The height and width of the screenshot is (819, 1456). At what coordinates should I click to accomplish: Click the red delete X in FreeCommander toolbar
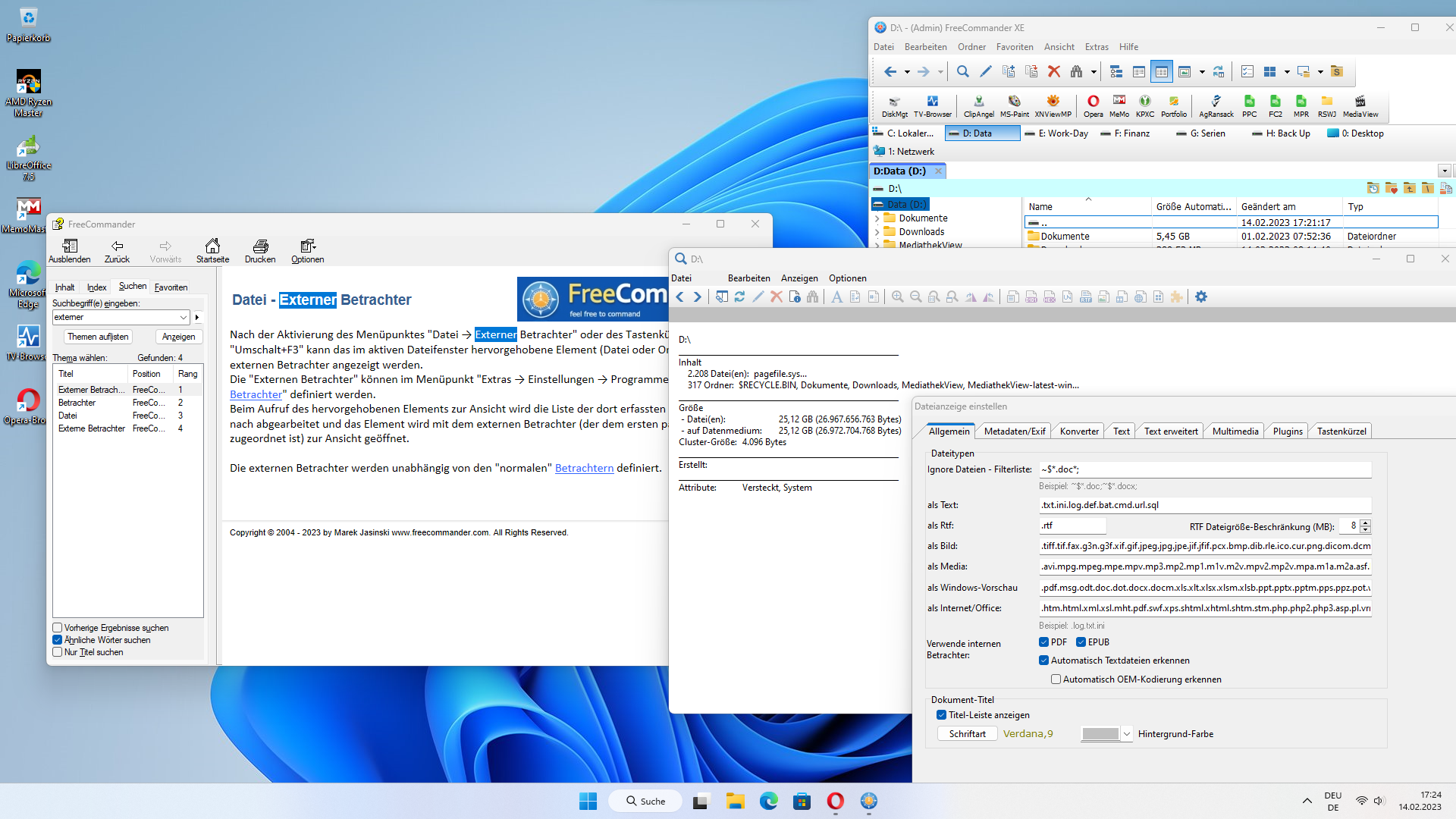1054,72
